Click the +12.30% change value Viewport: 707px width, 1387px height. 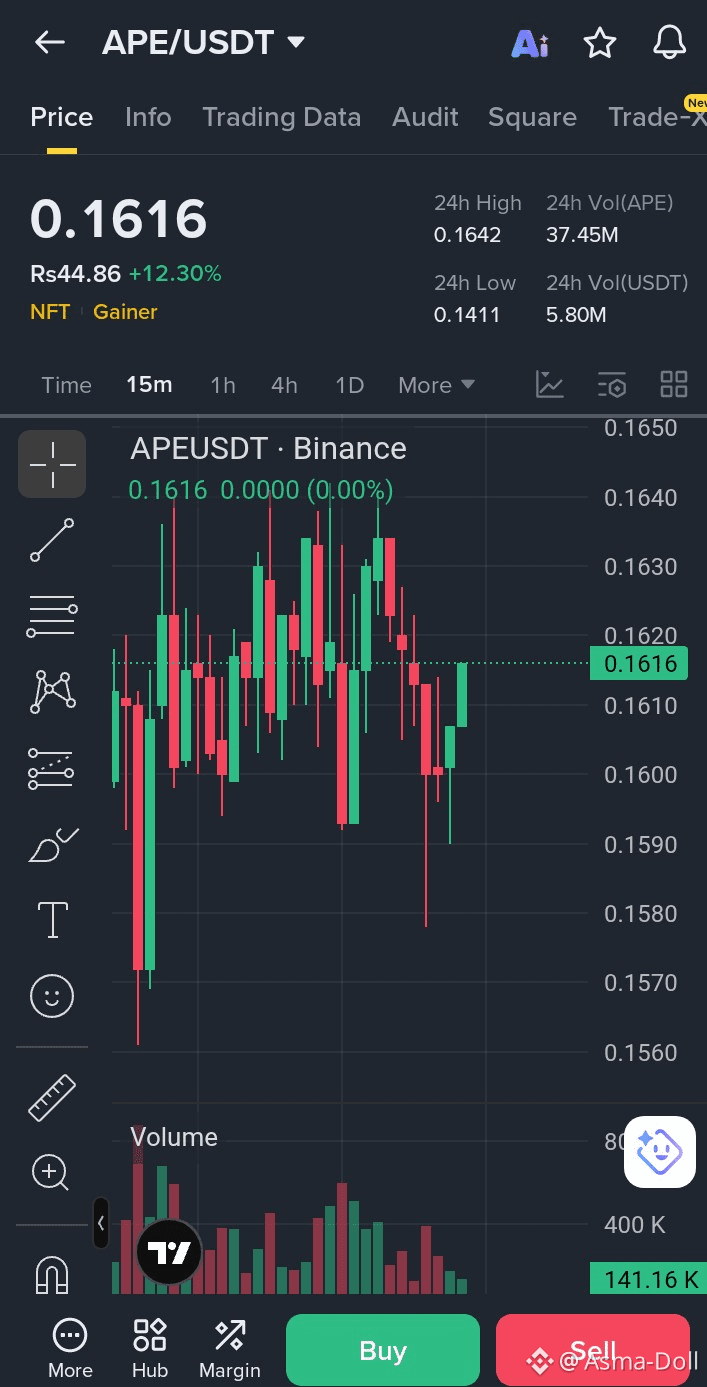tap(175, 273)
